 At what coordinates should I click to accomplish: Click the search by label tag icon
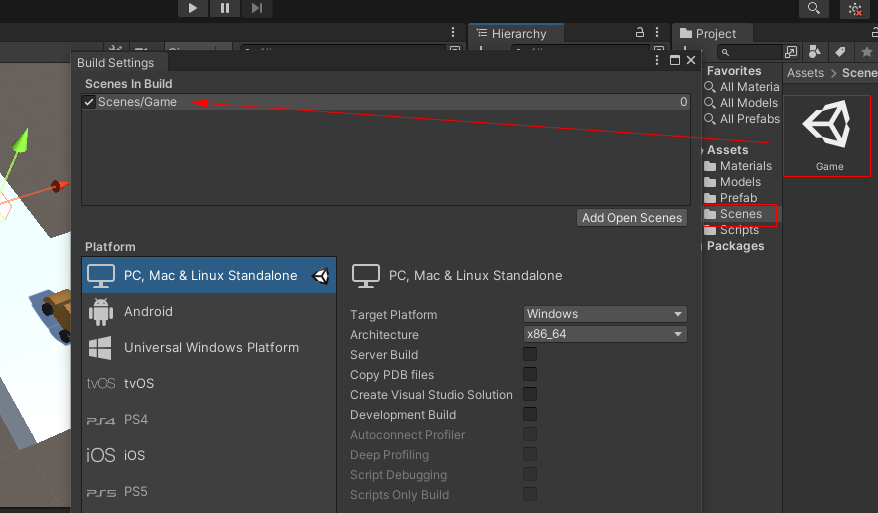point(840,52)
